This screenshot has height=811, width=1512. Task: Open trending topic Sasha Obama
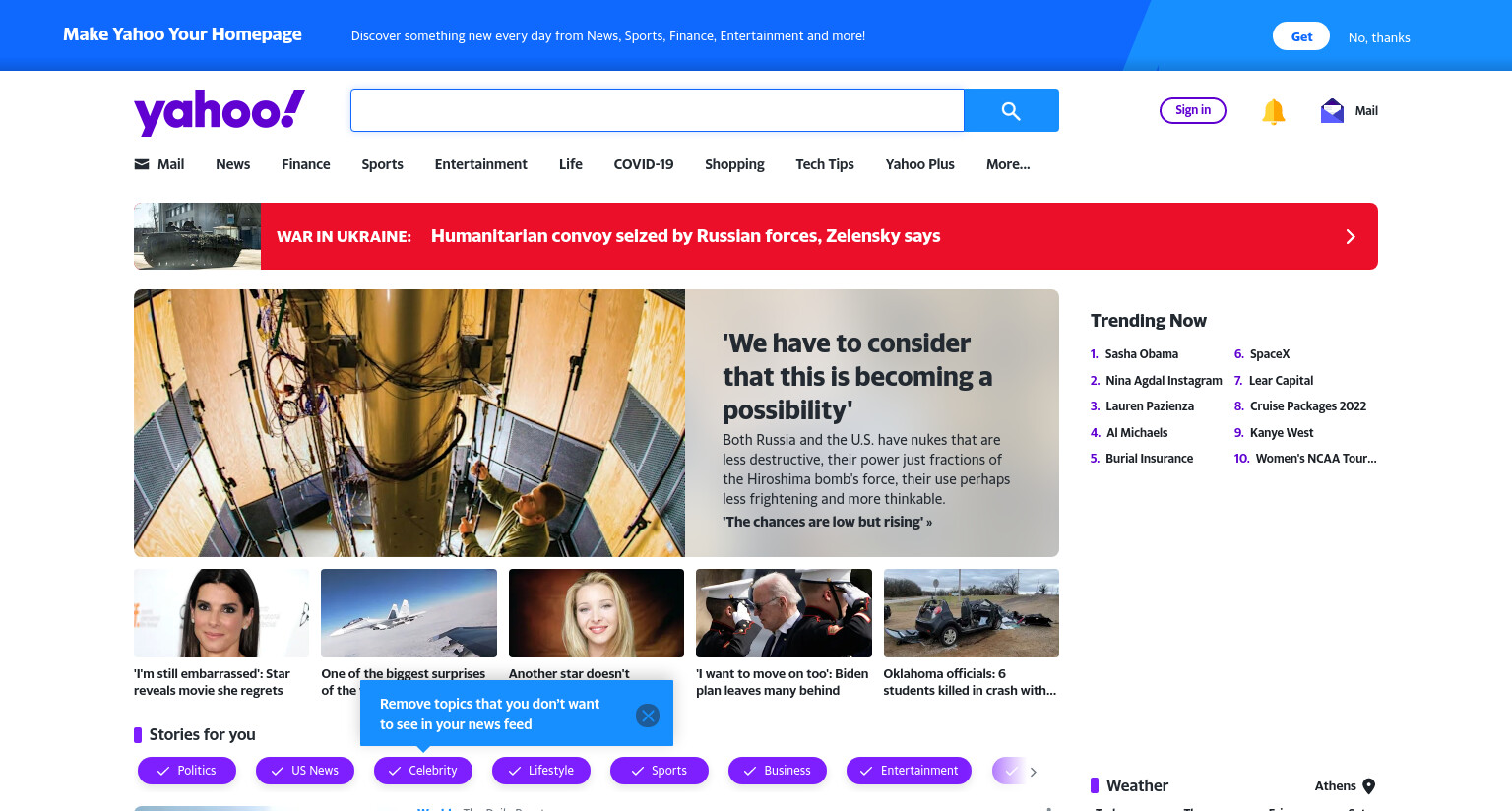pyautogui.click(x=1142, y=354)
